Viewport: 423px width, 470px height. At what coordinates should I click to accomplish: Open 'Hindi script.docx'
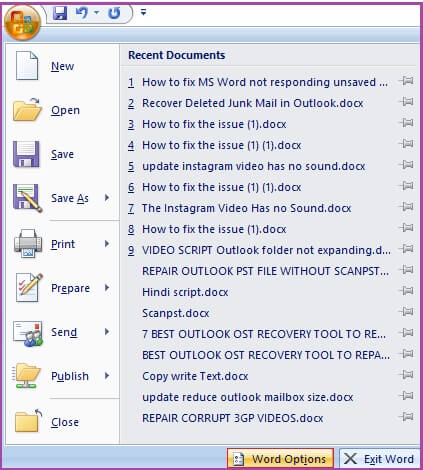coord(185,292)
